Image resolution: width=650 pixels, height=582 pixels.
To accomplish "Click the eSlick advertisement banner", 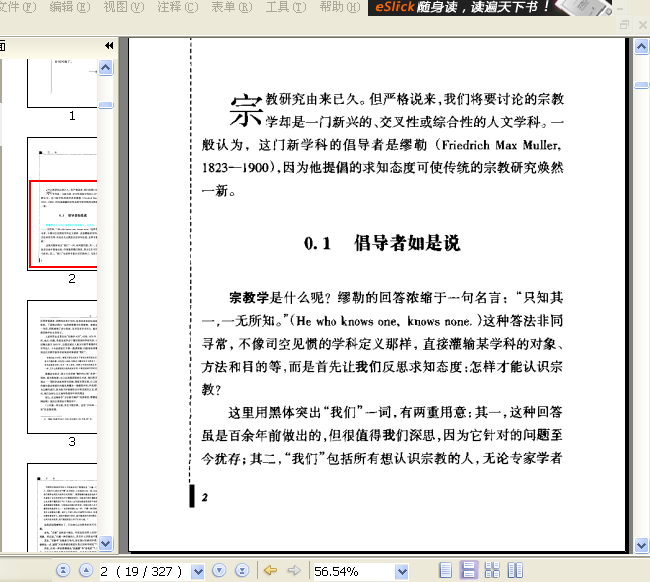I will 490,7.
